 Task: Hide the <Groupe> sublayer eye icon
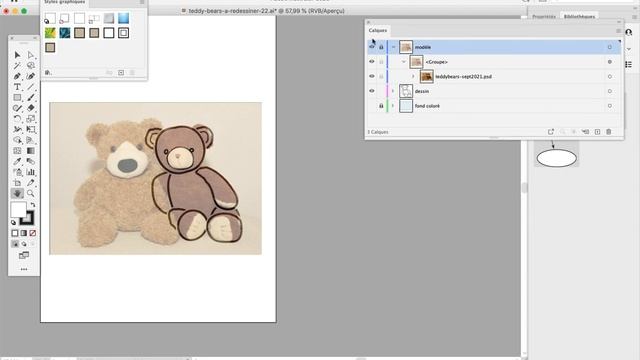(371, 62)
